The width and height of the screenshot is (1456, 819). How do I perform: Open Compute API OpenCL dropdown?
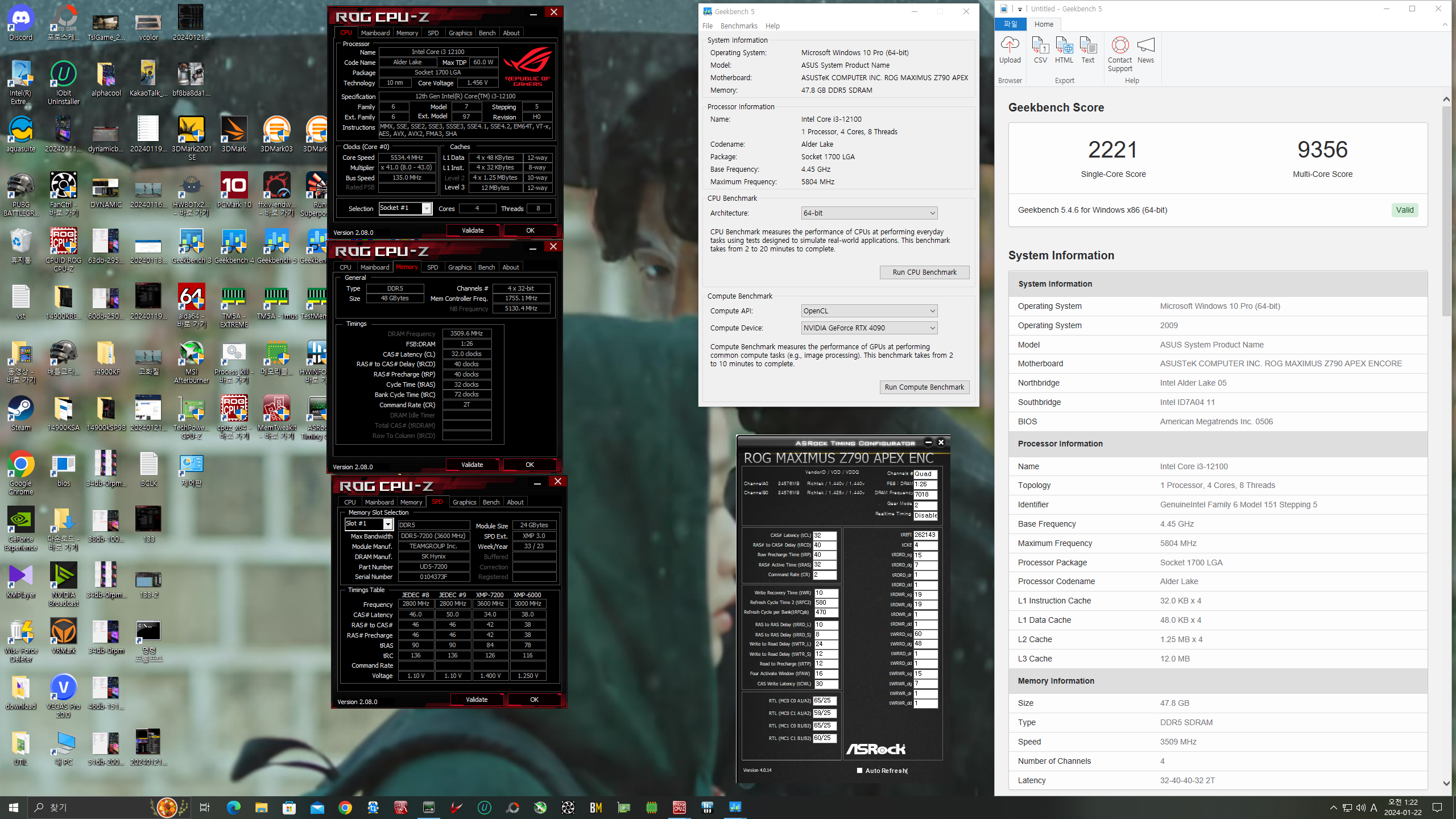(x=869, y=311)
